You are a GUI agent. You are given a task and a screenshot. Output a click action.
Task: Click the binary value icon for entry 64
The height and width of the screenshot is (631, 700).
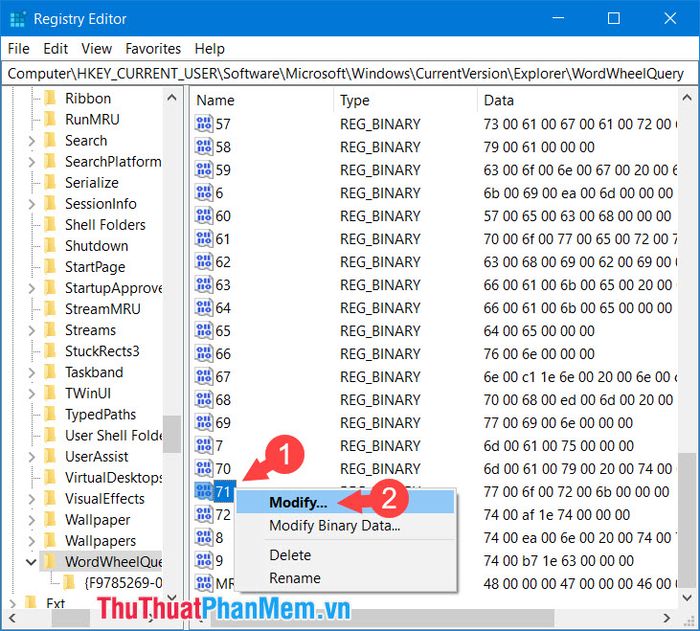(204, 307)
